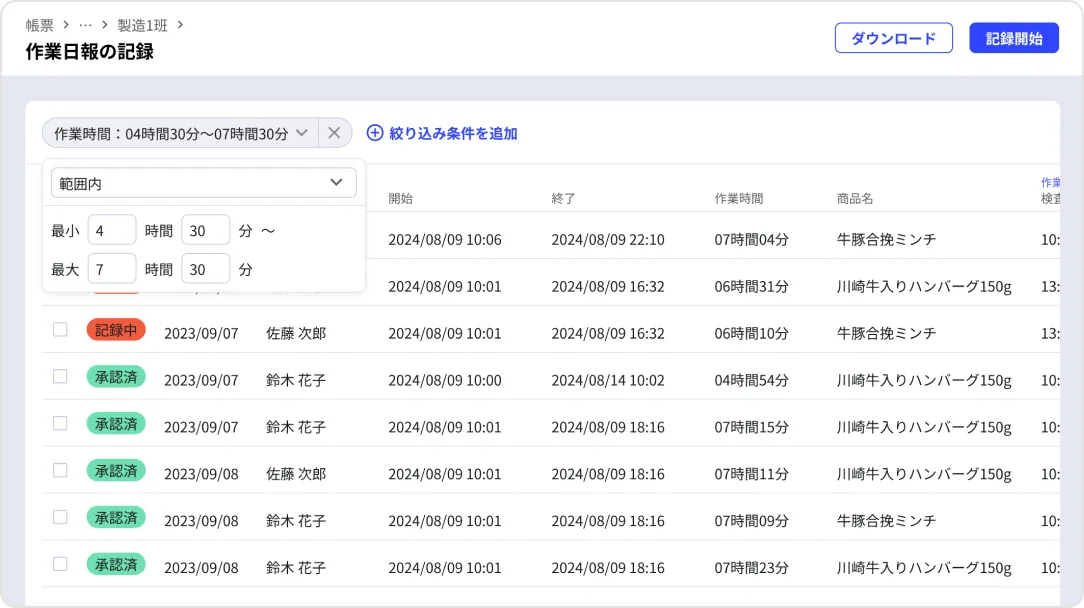Click the 記録中 status badge for 佐藤 次郎
This screenshot has height=608, width=1084.
pyautogui.click(x=116, y=330)
